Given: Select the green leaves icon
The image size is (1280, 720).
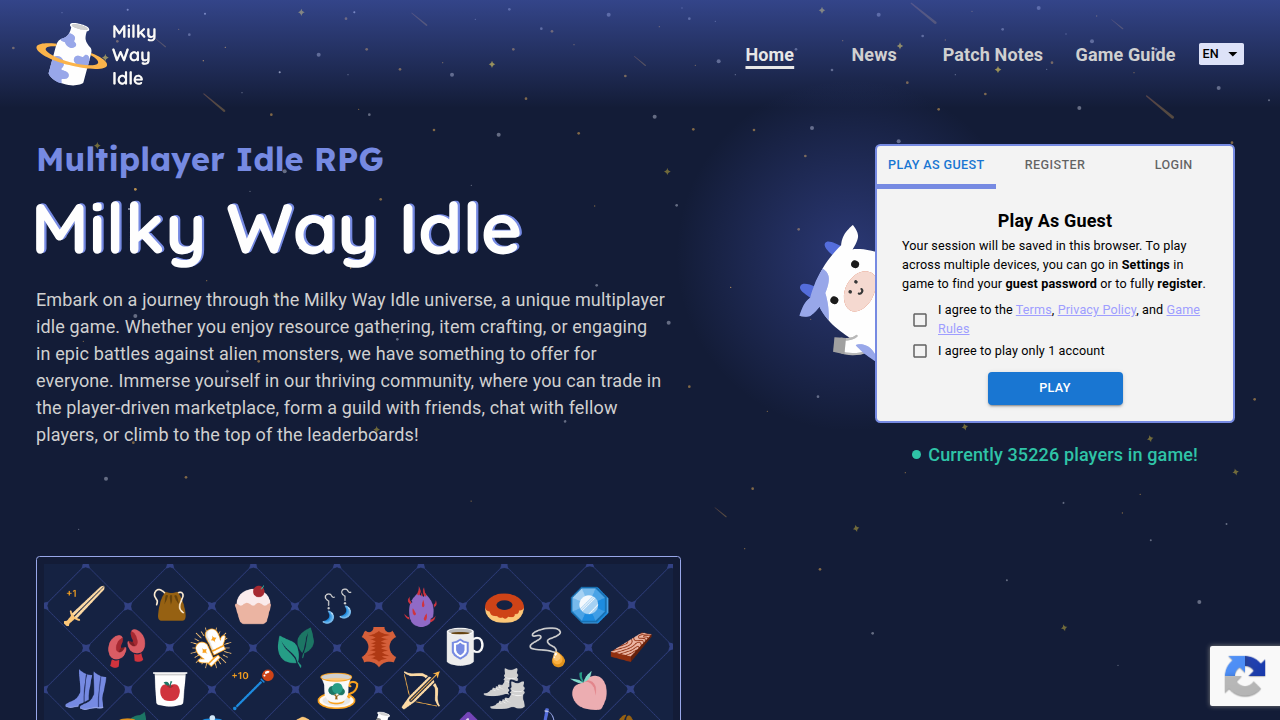Looking at the screenshot, I should pyautogui.click(x=295, y=648).
